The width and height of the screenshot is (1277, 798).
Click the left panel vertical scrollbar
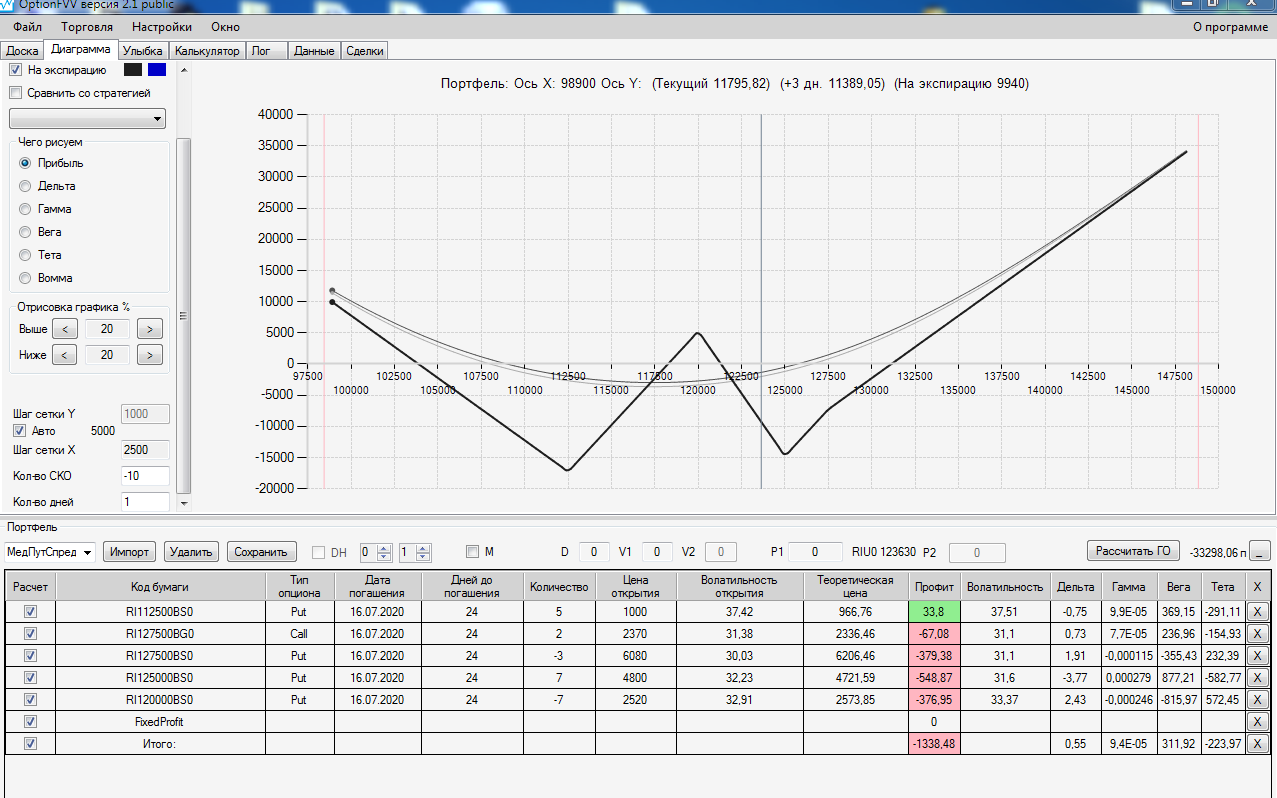click(183, 315)
